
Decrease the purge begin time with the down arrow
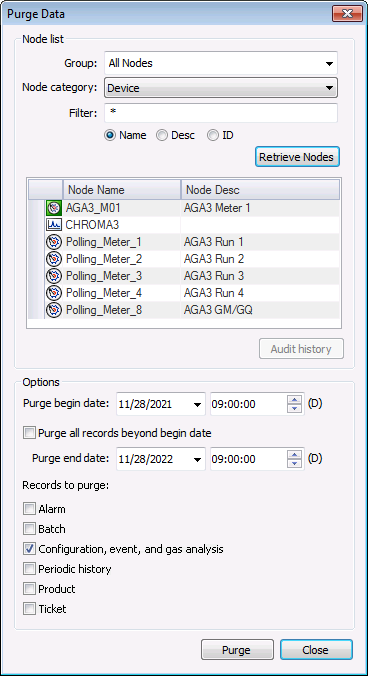tap(295, 409)
